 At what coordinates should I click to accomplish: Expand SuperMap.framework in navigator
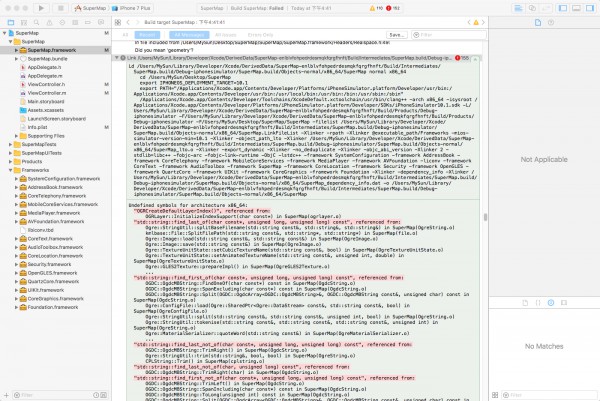pos(16,50)
